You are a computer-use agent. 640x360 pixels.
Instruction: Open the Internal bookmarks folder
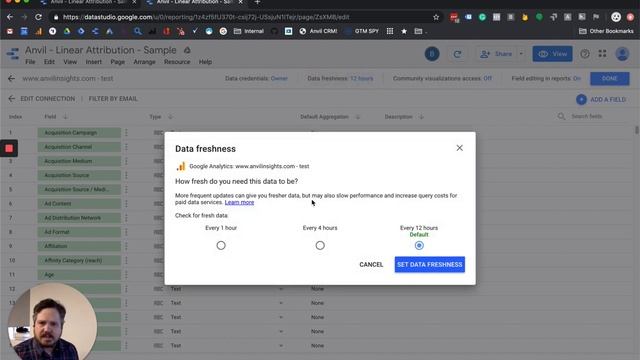coord(249,31)
